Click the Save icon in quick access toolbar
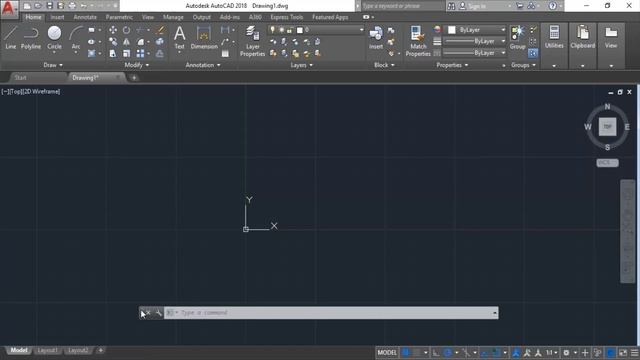The image size is (640, 360). point(49,6)
